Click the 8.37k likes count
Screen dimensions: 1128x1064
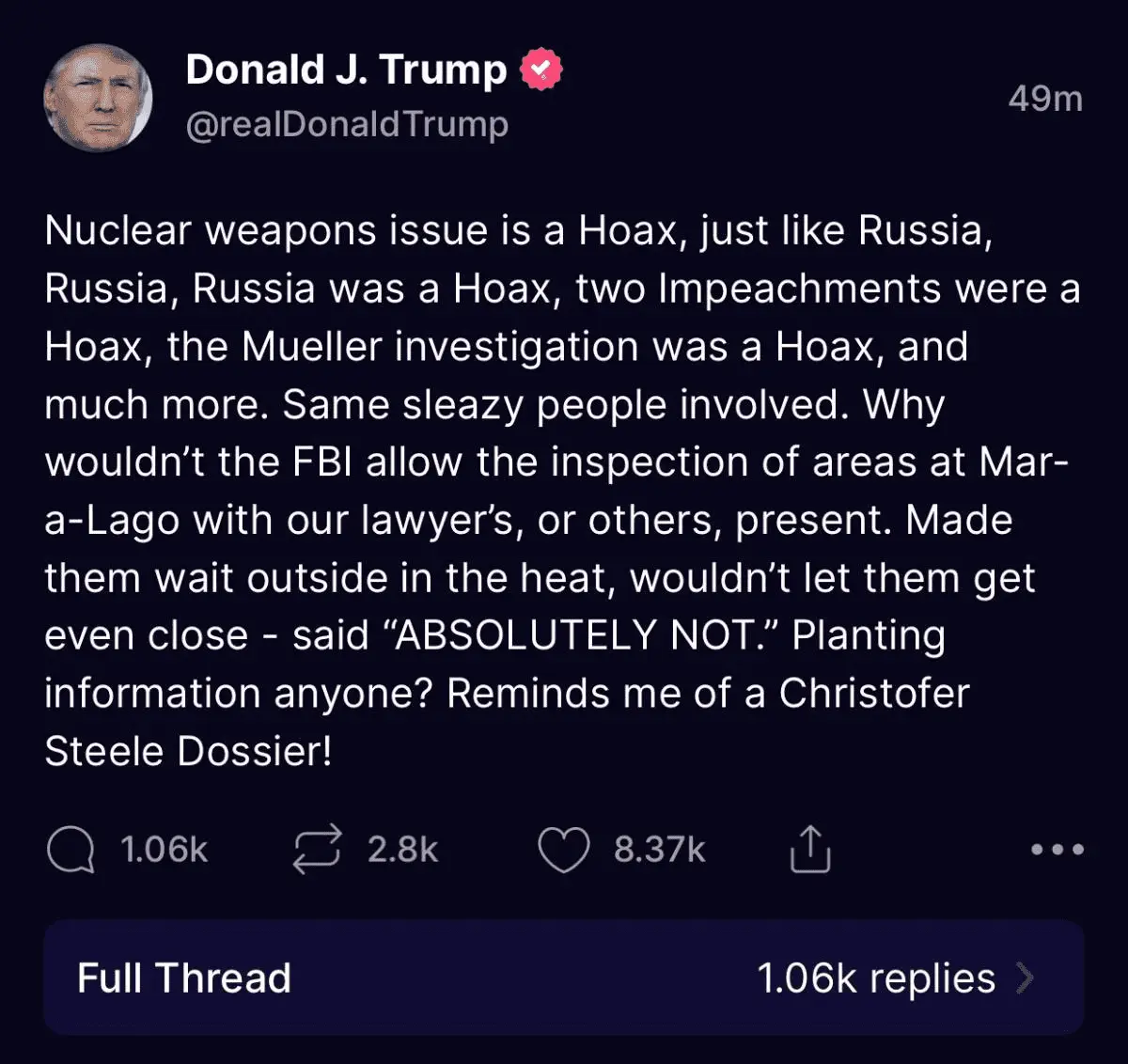click(659, 850)
